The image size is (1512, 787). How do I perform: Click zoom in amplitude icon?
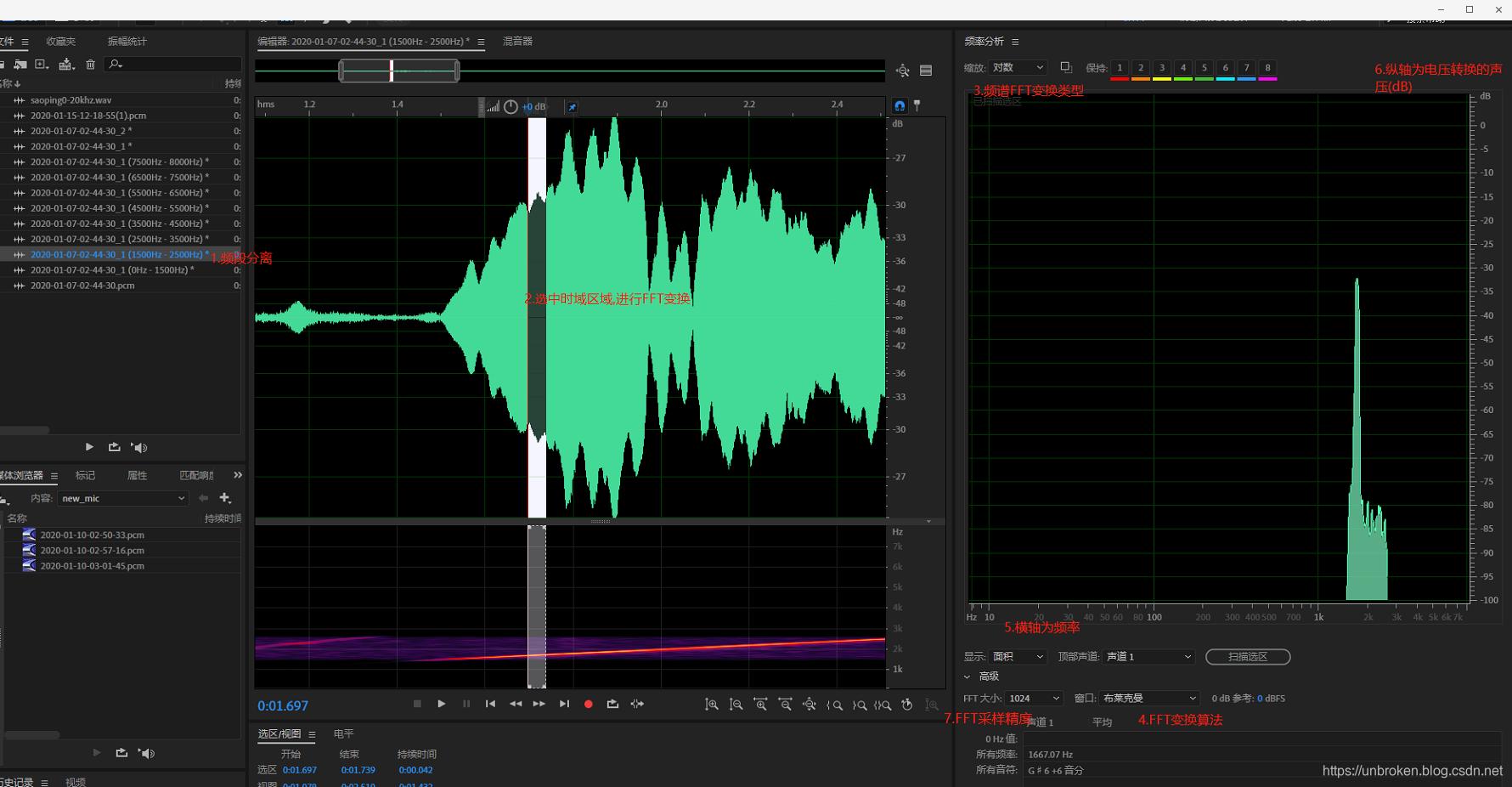tap(712, 705)
